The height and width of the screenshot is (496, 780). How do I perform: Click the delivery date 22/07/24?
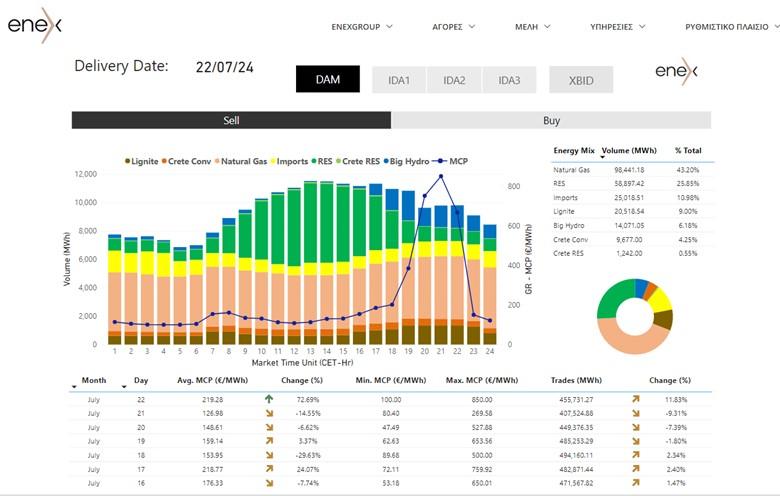click(x=224, y=67)
